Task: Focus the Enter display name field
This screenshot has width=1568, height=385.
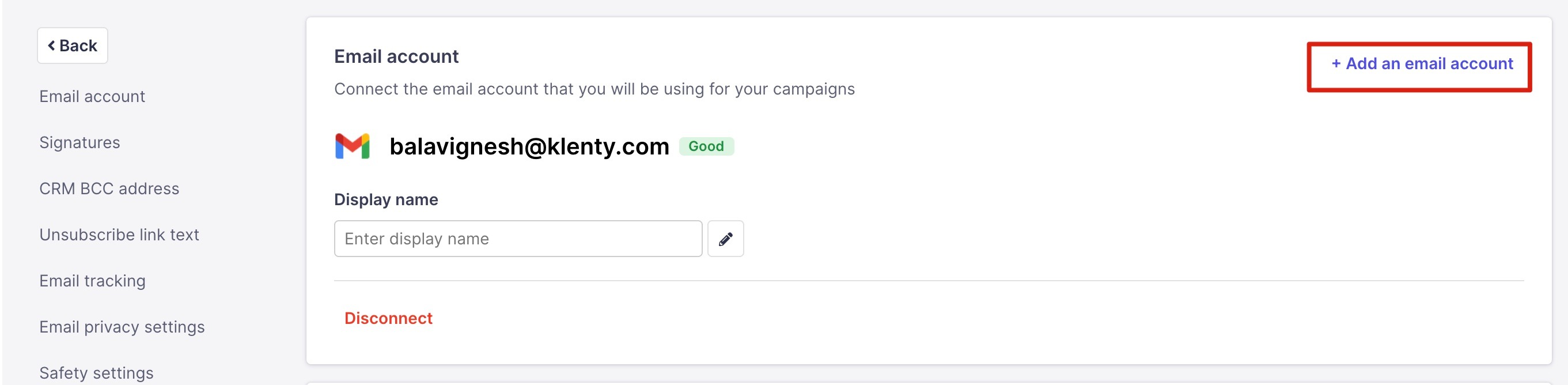Action: pos(517,239)
